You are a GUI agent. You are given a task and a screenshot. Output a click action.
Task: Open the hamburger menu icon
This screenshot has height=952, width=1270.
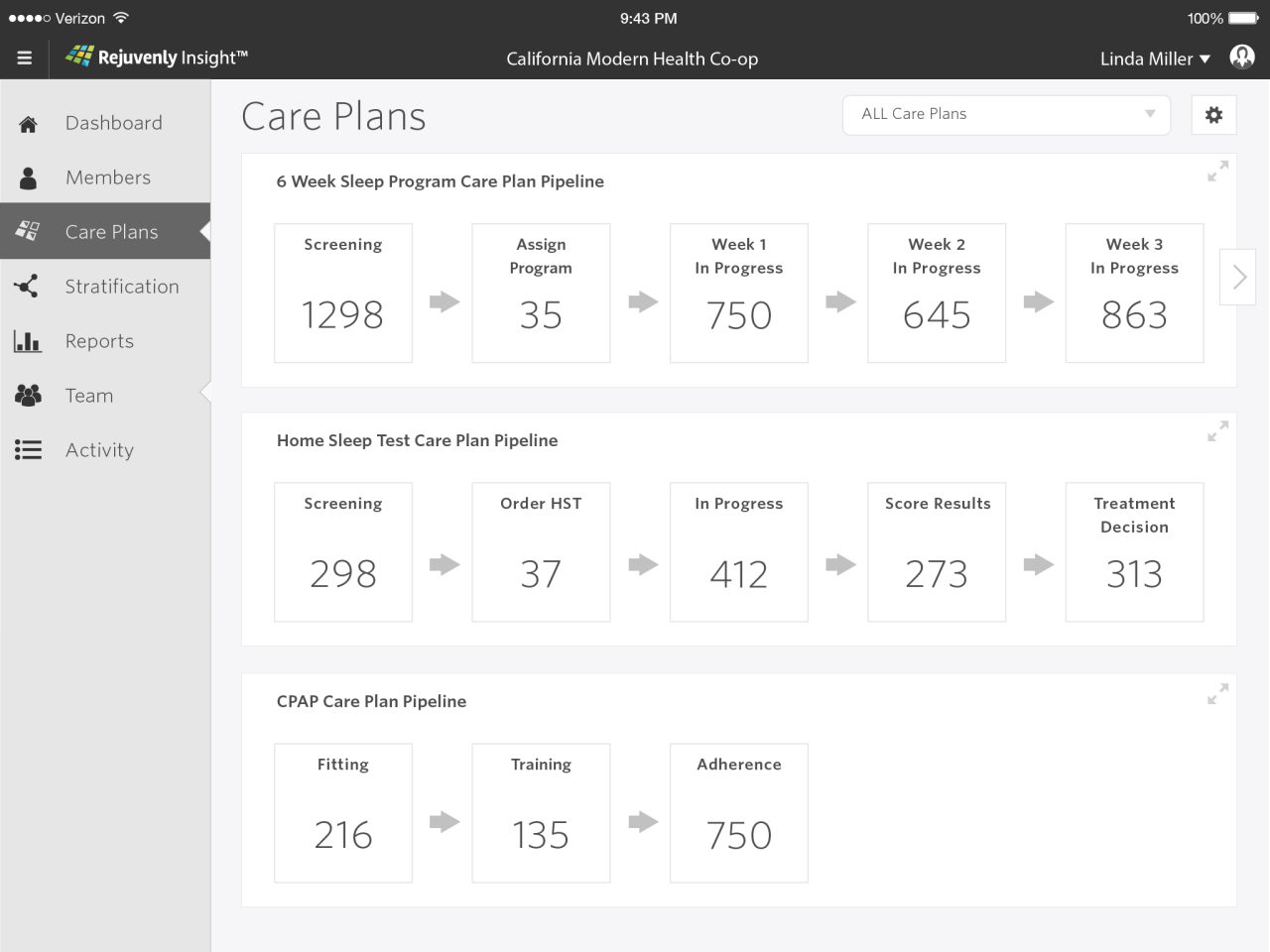25,59
